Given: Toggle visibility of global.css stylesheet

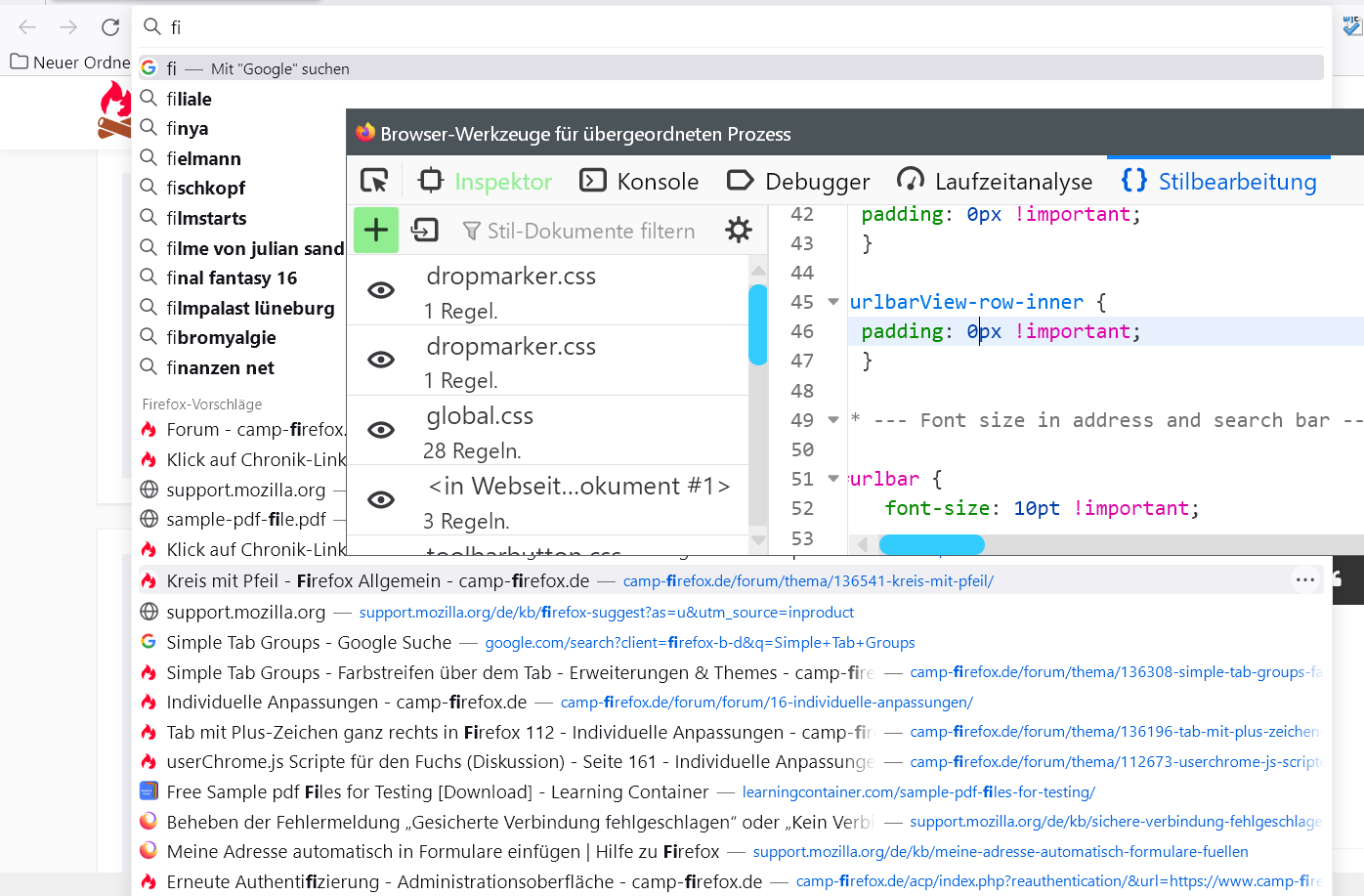Looking at the screenshot, I should [x=381, y=430].
